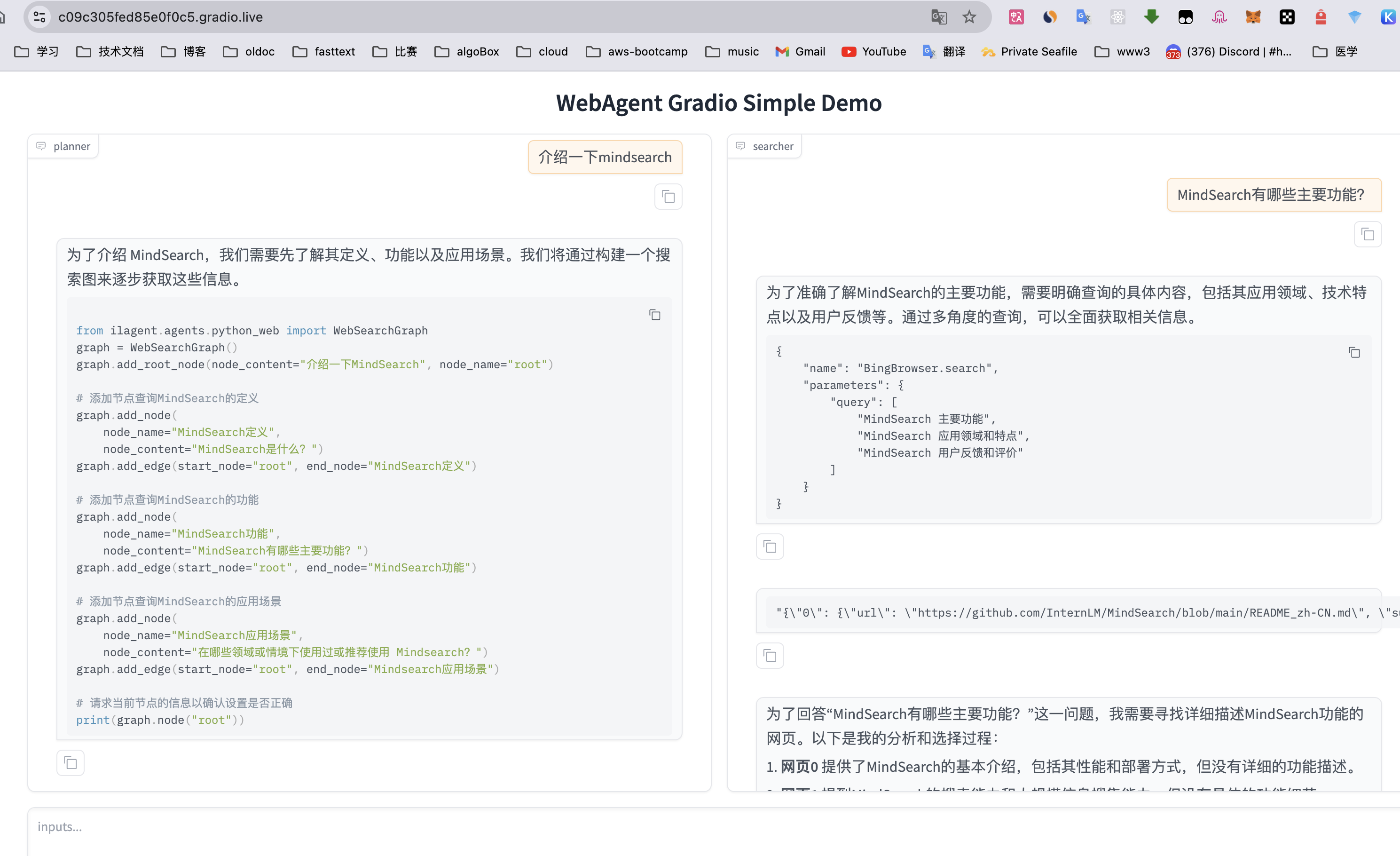Screen dimensions: 1400x856
Task: Open the YouTube bookmark
Action: 874,52
